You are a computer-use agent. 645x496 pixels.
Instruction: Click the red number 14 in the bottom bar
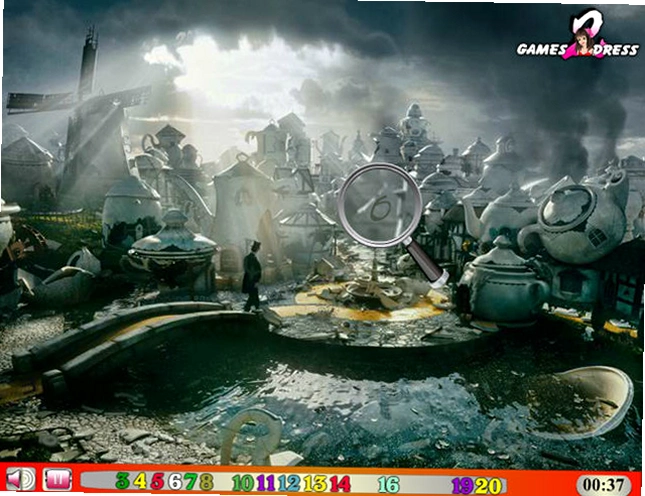[x=340, y=484]
